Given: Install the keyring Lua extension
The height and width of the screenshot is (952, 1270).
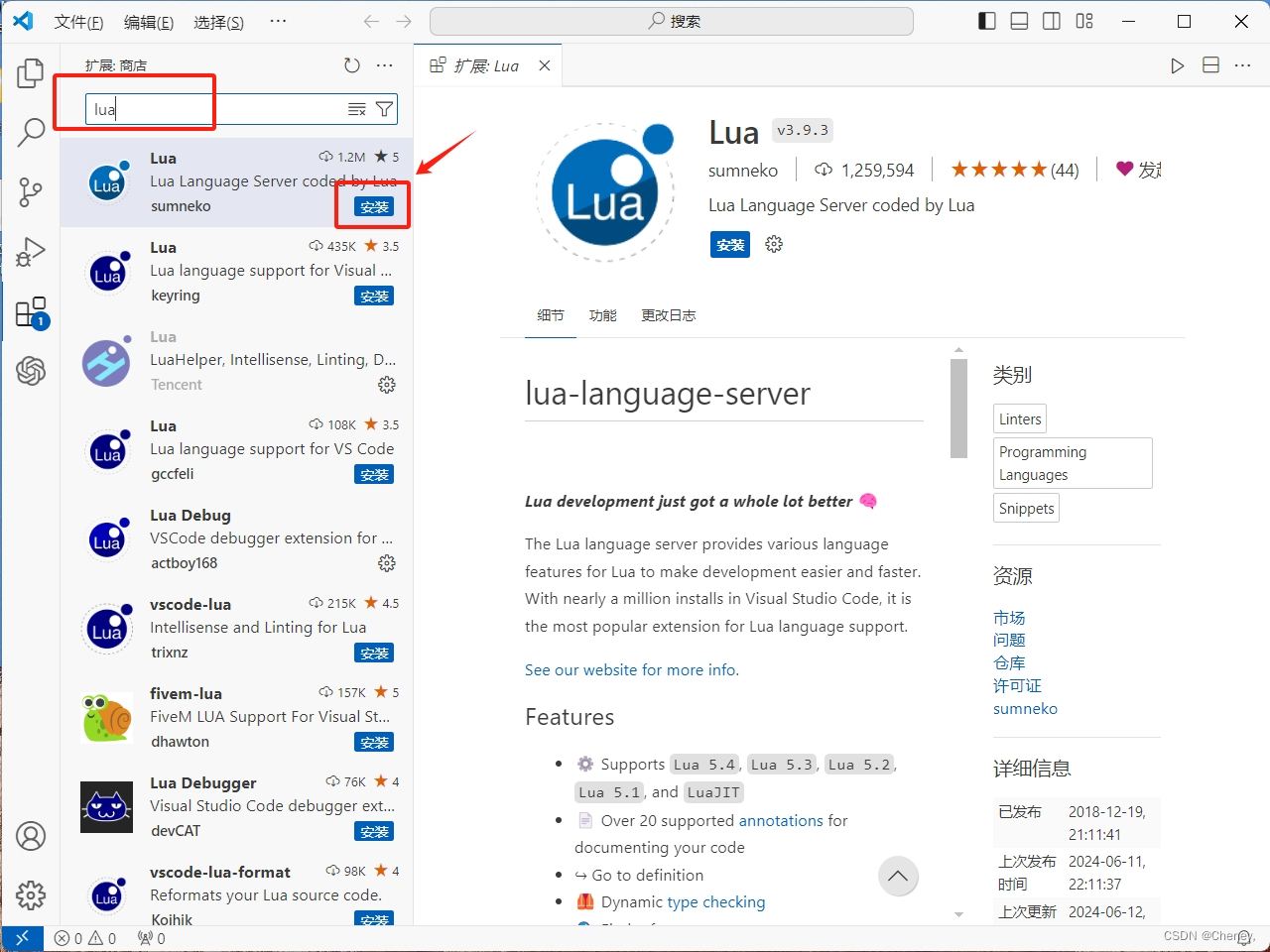Looking at the screenshot, I should [x=374, y=296].
